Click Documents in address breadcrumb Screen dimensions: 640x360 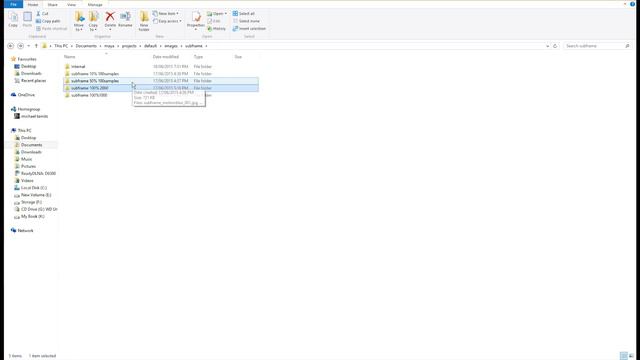click(x=86, y=46)
